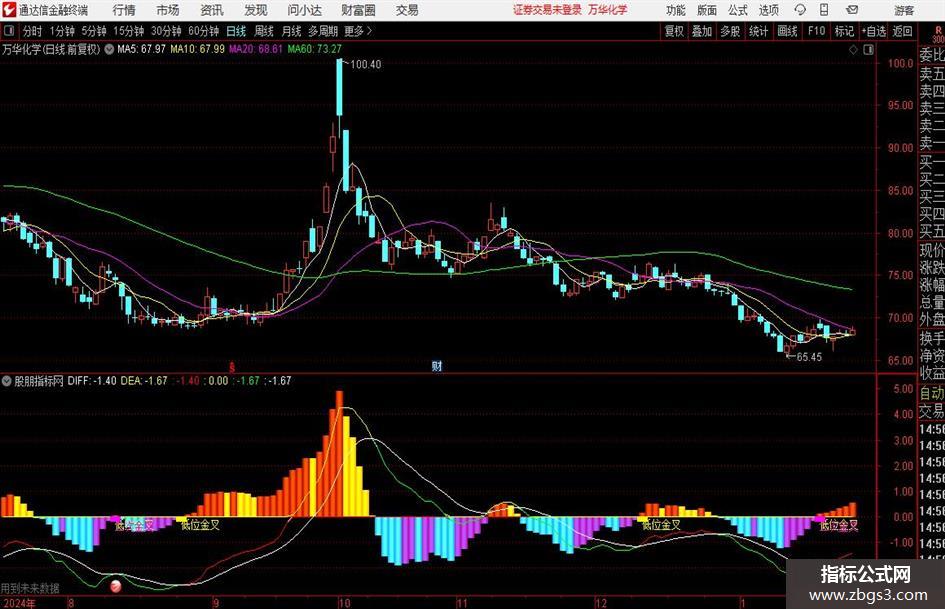Click the MA60: 73.27 label

point(315,49)
